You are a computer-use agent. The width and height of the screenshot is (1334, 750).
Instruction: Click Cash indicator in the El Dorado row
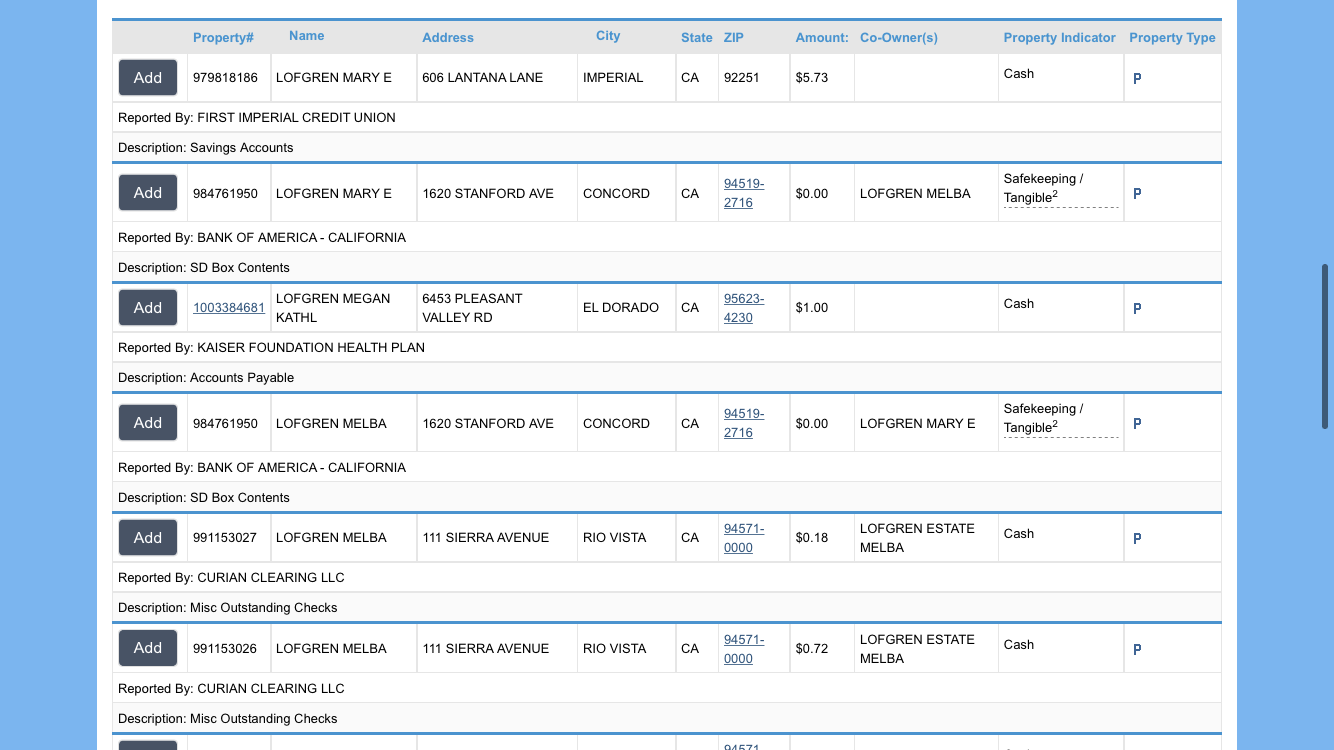point(1019,304)
